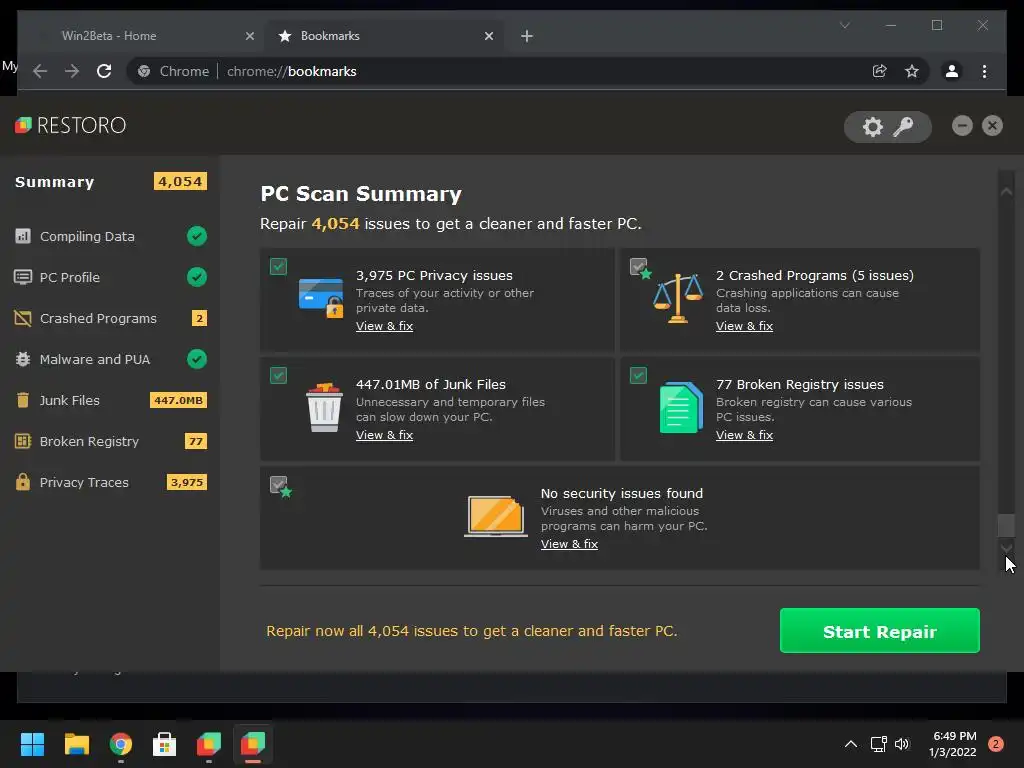Click the Privacy Traces padlock icon
Image resolution: width=1024 pixels, height=768 pixels.
(x=23, y=482)
